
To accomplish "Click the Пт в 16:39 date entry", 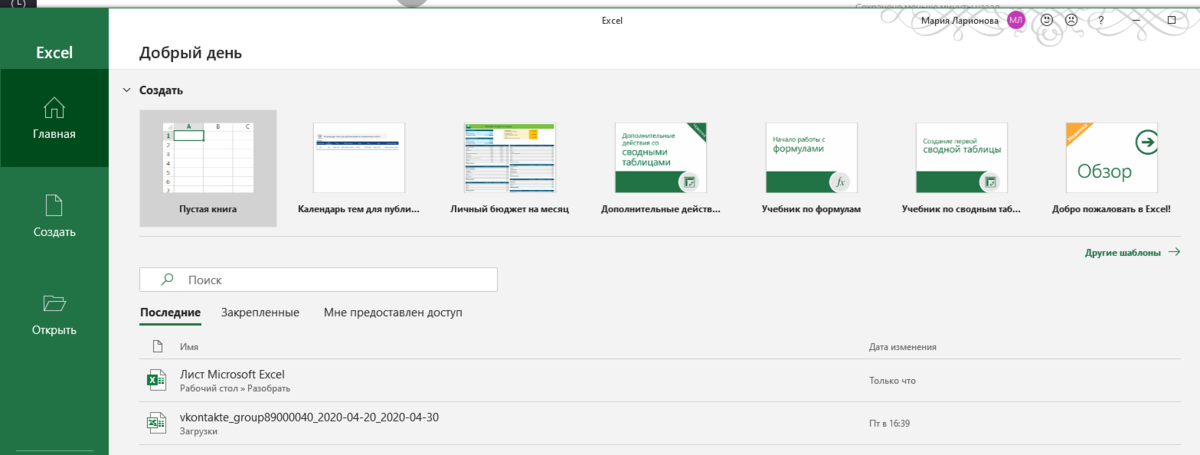I will [890, 424].
